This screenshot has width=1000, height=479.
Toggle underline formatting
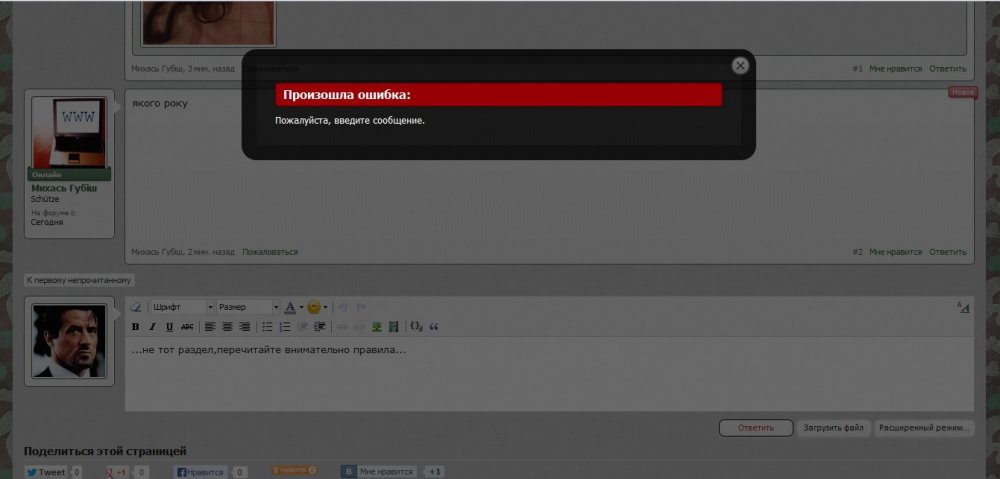tap(170, 327)
